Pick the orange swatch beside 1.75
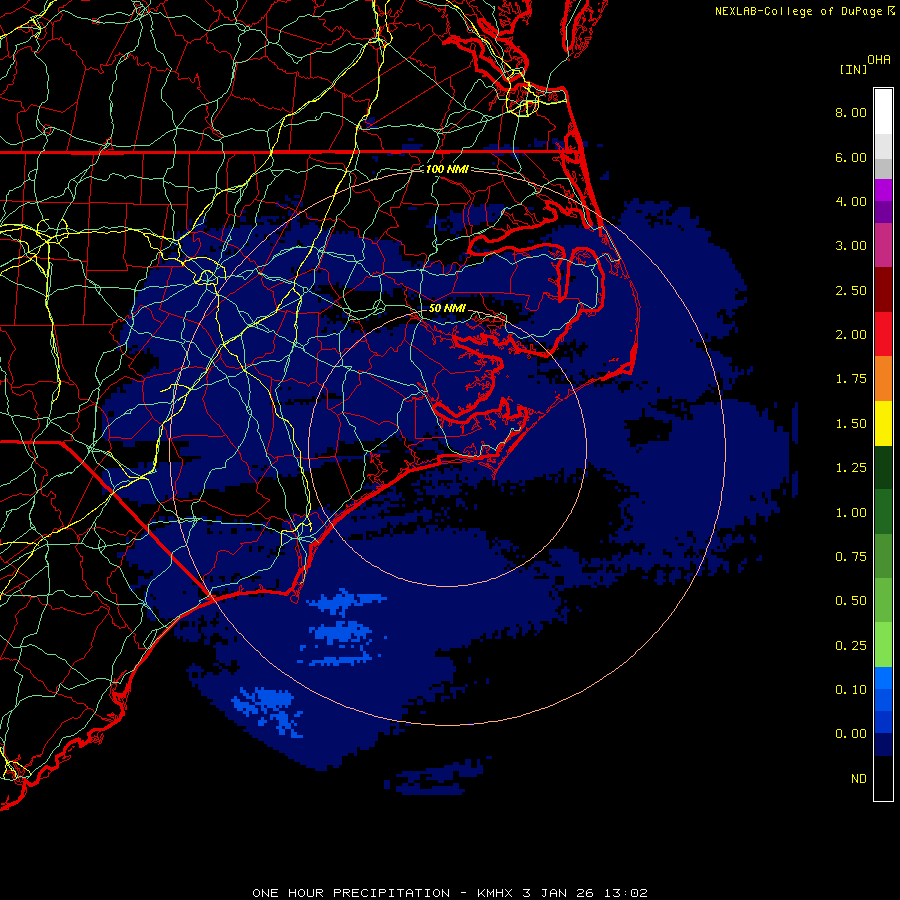Image resolution: width=900 pixels, height=900 pixels. 883,379
